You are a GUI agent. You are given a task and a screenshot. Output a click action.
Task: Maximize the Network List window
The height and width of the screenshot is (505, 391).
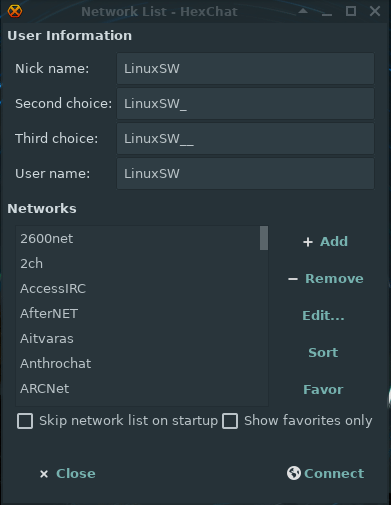coord(351,11)
